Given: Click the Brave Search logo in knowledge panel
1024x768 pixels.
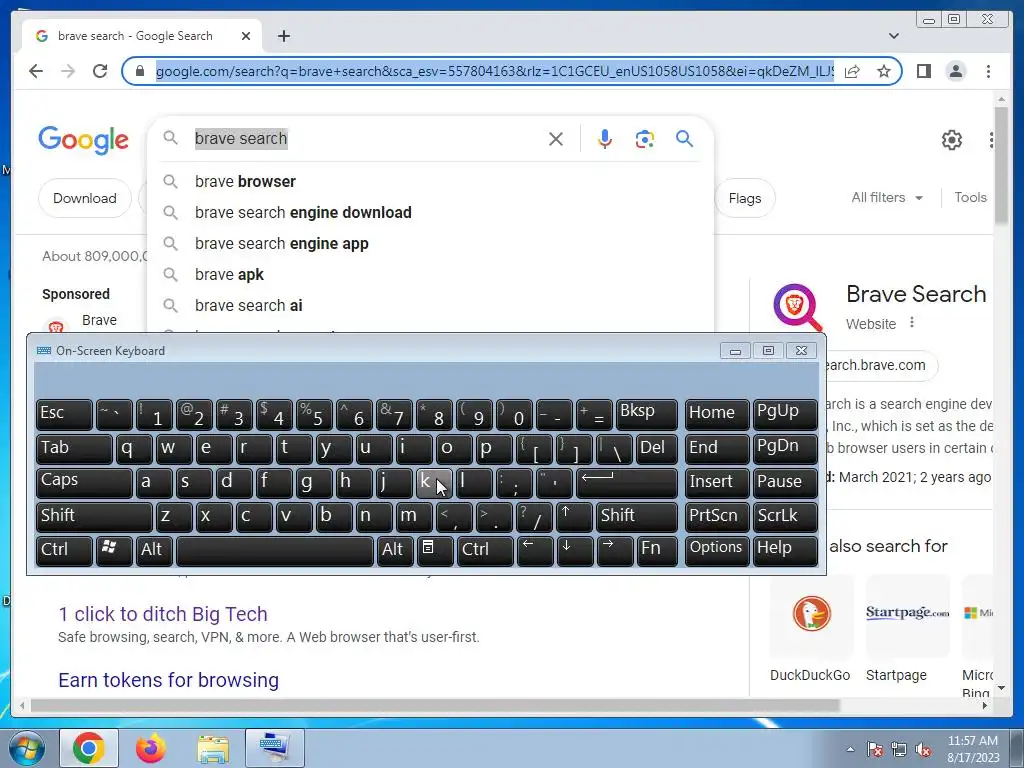Looking at the screenshot, I should pos(798,307).
